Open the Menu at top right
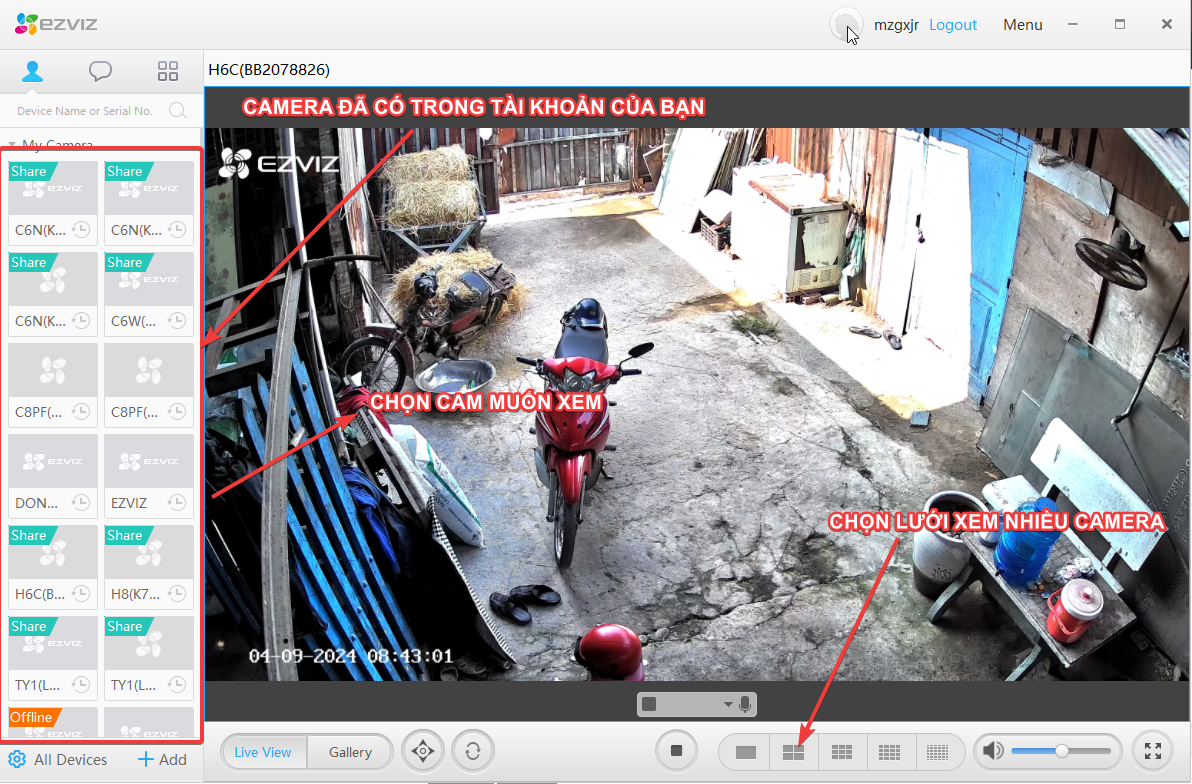Viewport: 1192px width, 784px height. [1022, 24]
